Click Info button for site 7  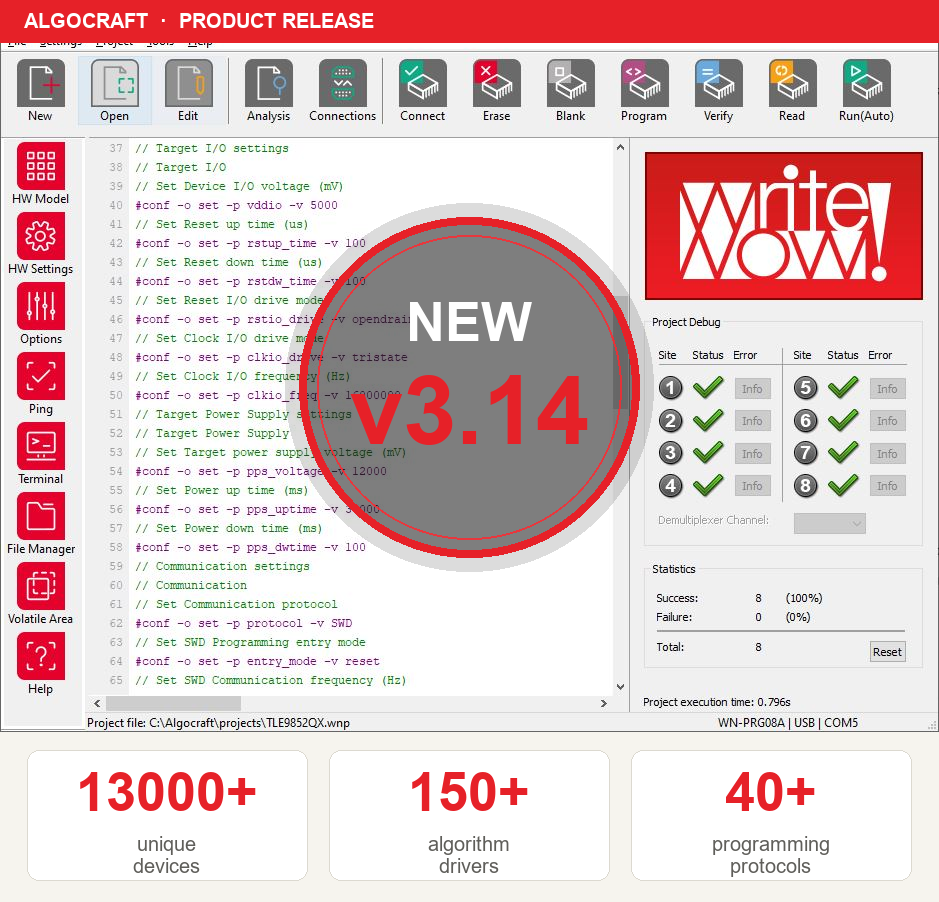point(887,453)
